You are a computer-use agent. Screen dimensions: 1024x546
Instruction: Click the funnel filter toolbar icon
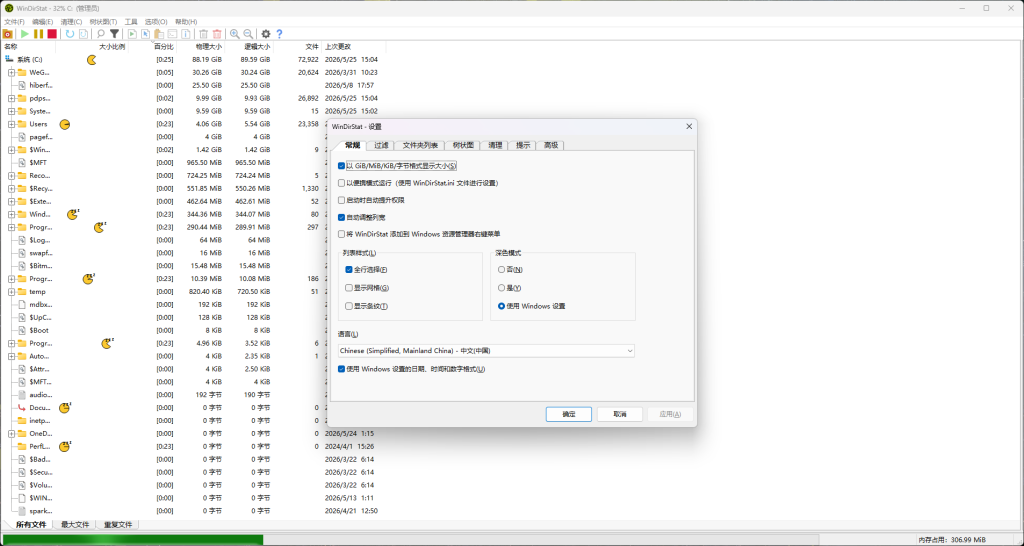[114, 34]
